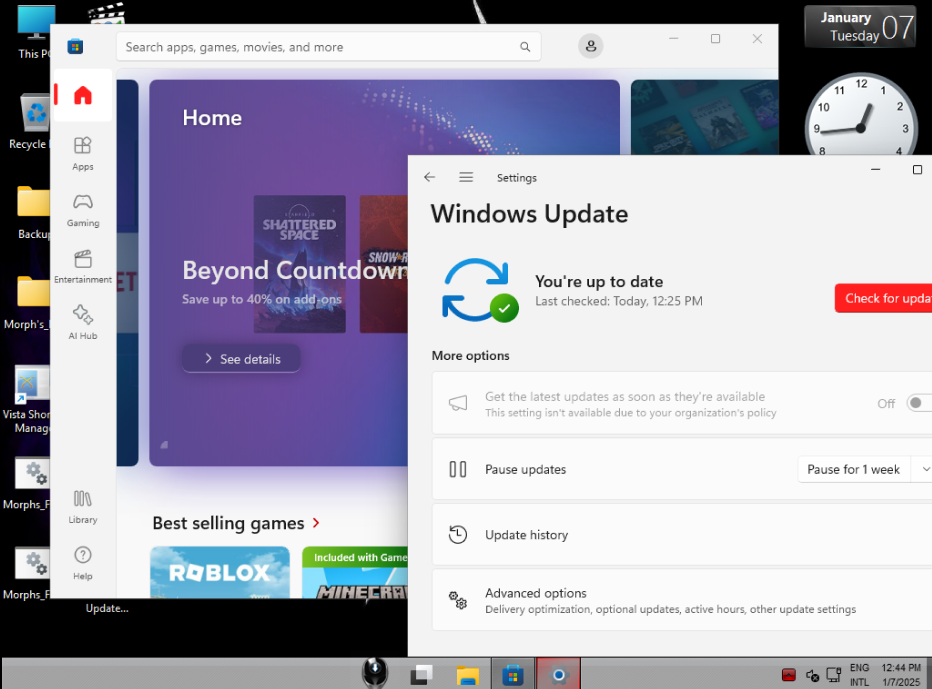
Task: Open the Settings hamburger navigation menu
Action: pyautogui.click(x=466, y=177)
